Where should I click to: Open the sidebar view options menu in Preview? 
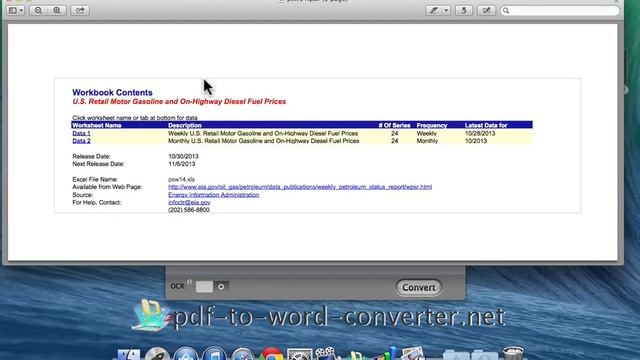16,10
